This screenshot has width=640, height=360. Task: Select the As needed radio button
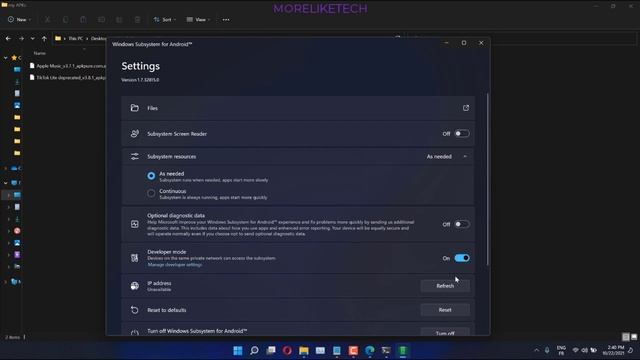pyautogui.click(x=151, y=176)
